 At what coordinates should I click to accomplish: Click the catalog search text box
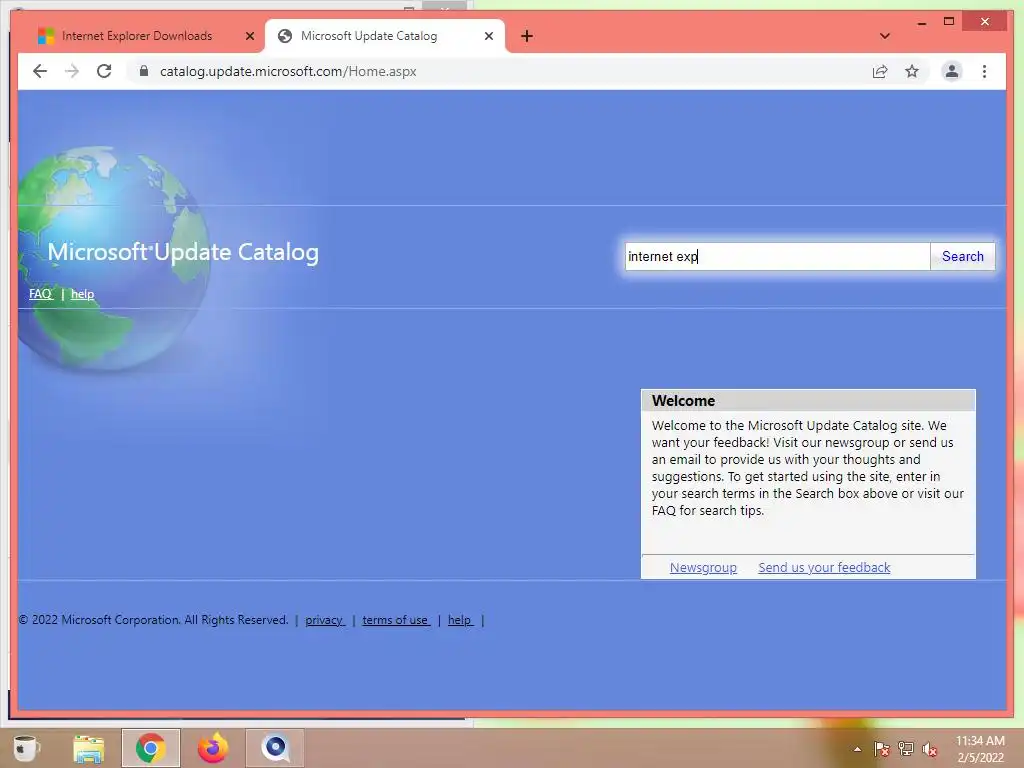[x=777, y=256]
